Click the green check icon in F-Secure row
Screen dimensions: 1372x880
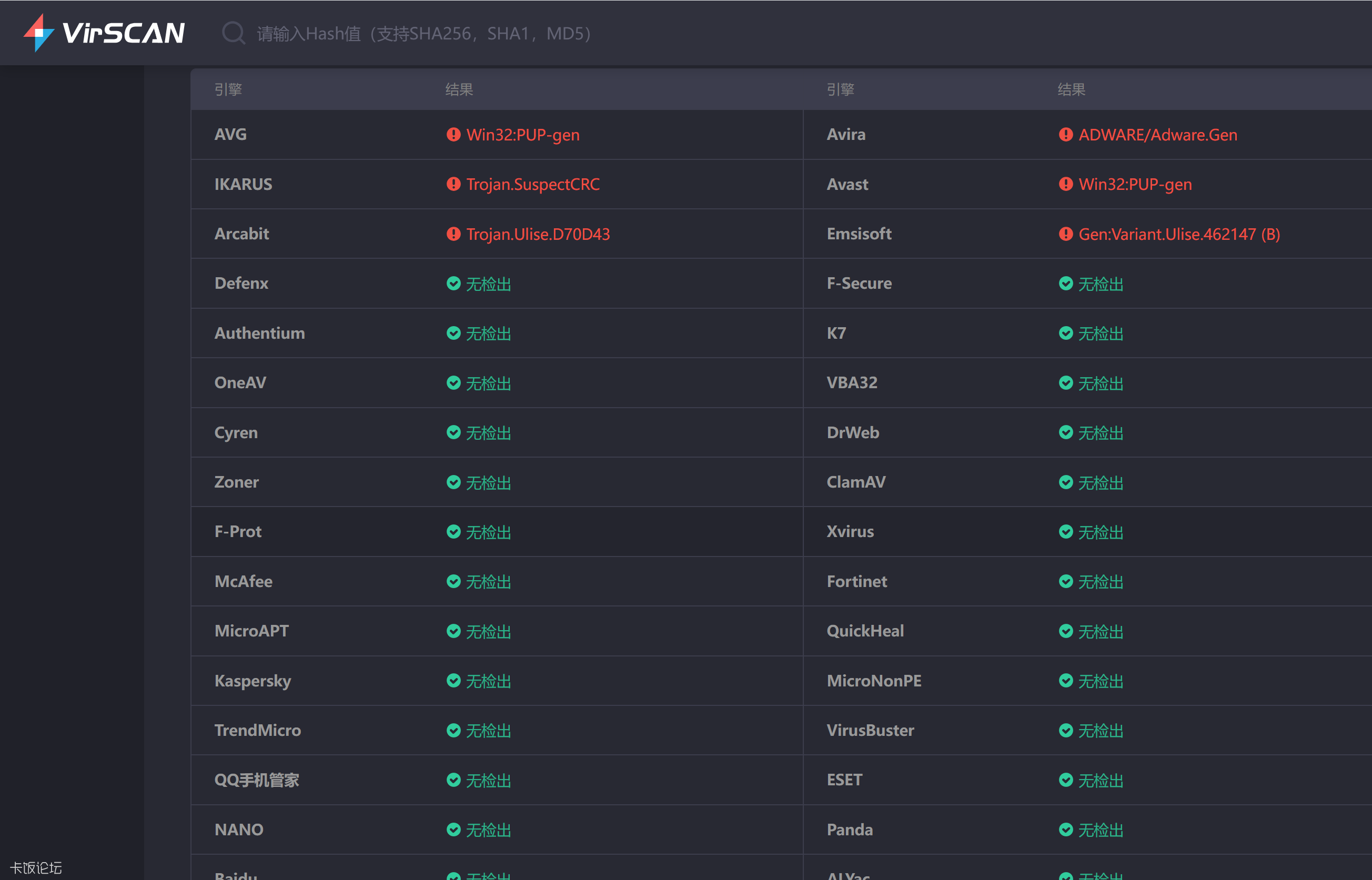click(1065, 284)
